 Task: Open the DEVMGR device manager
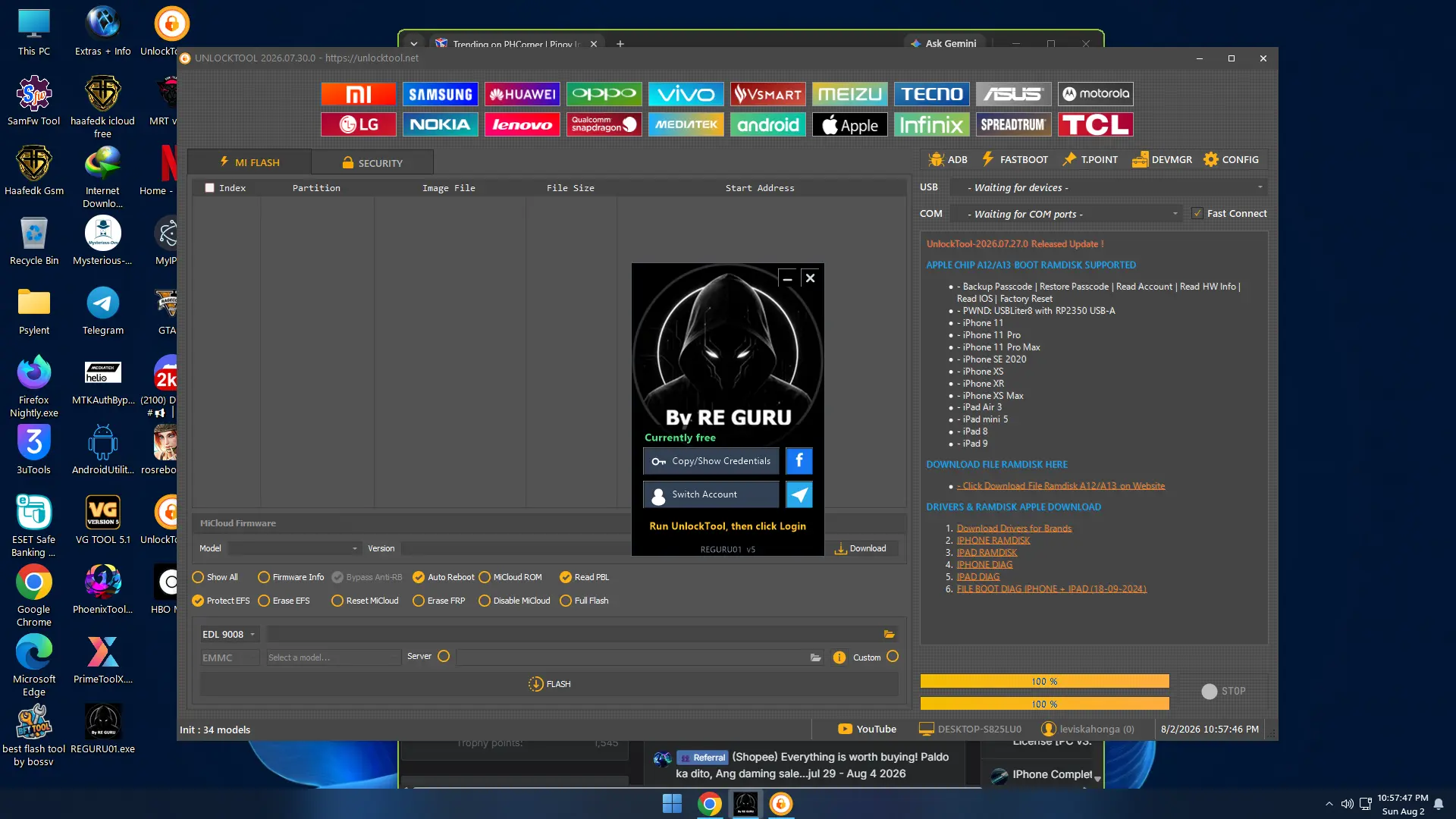pyautogui.click(x=1162, y=159)
